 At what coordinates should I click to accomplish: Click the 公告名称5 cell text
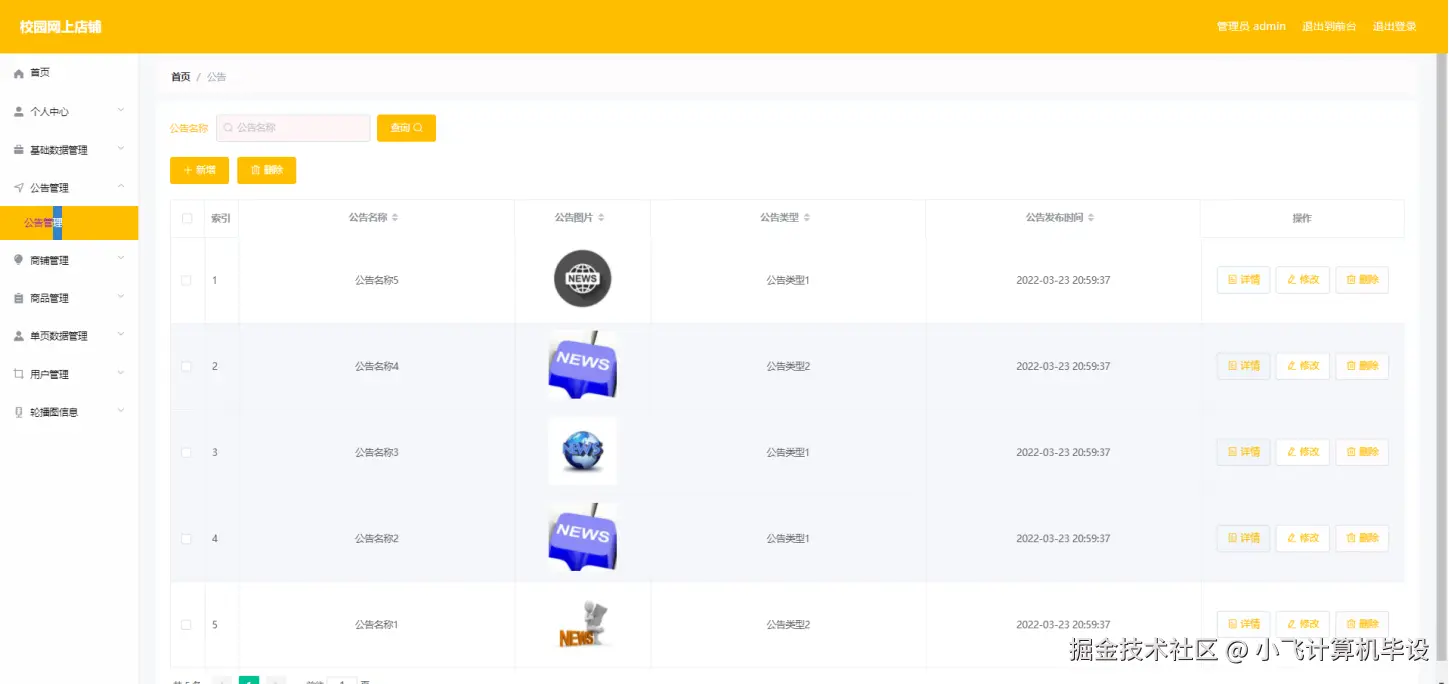377,281
